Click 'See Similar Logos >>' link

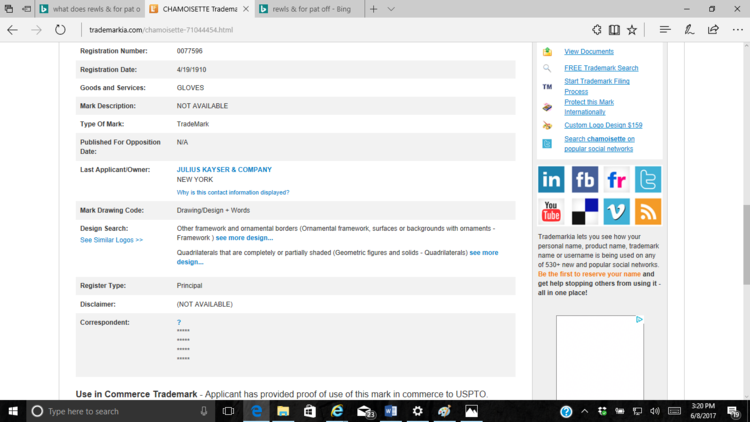coord(111,240)
